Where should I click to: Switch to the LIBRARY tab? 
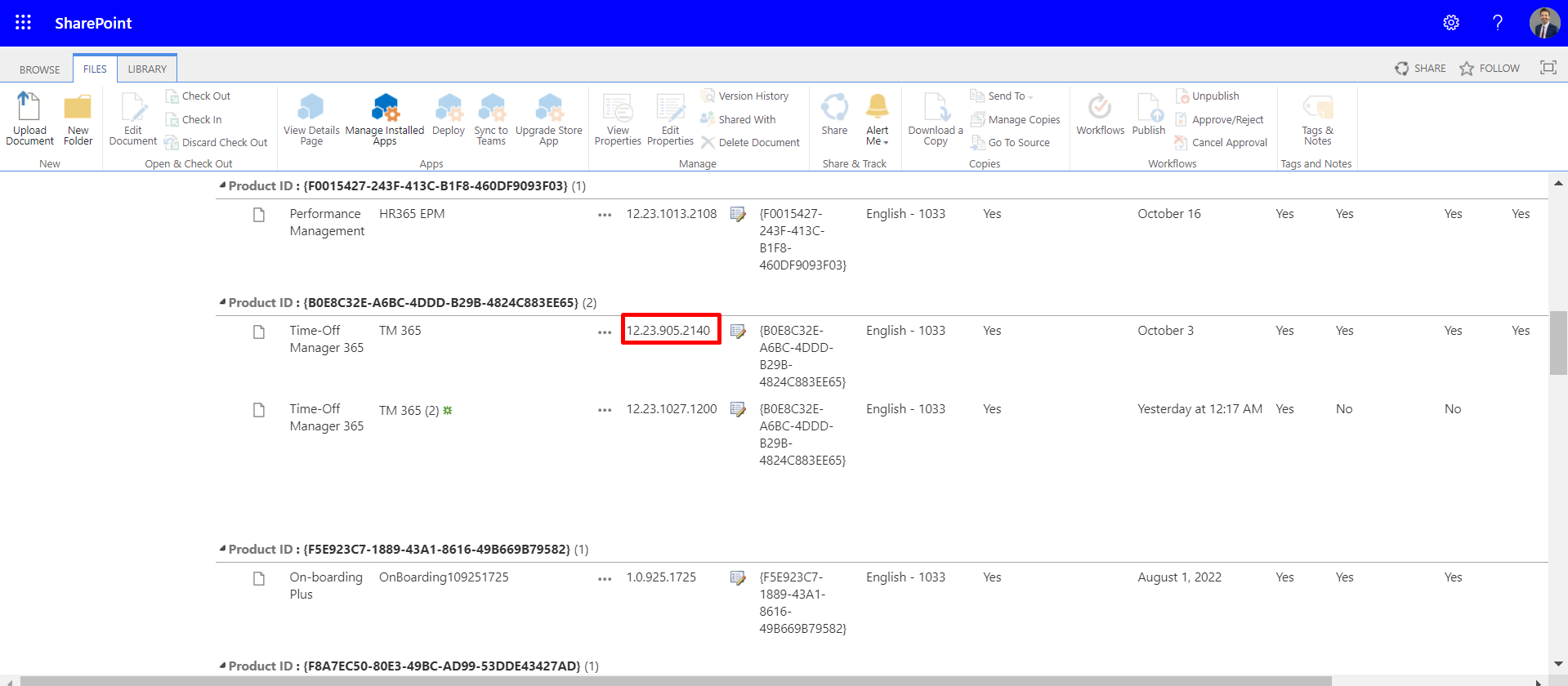pyautogui.click(x=147, y=69)
